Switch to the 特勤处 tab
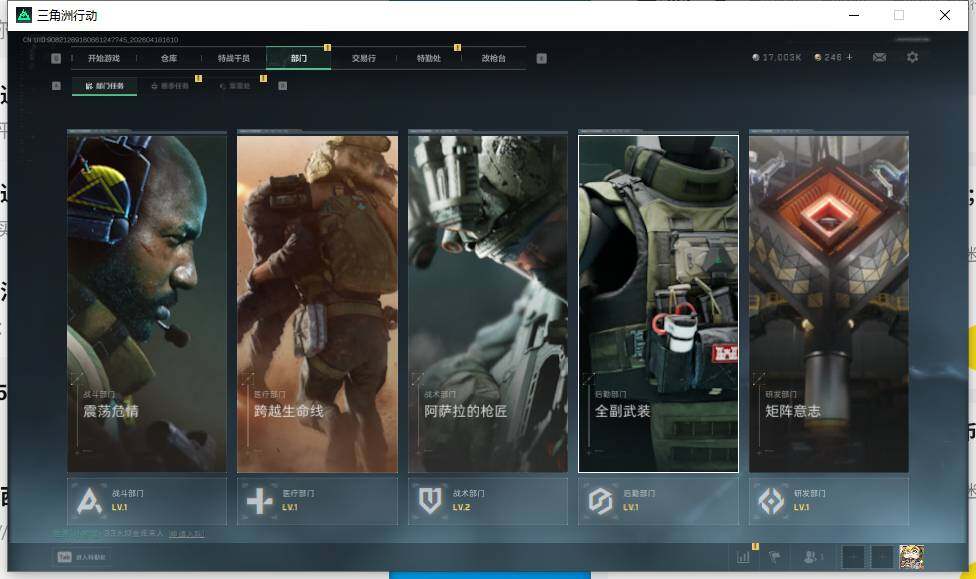 click(428, 58)
